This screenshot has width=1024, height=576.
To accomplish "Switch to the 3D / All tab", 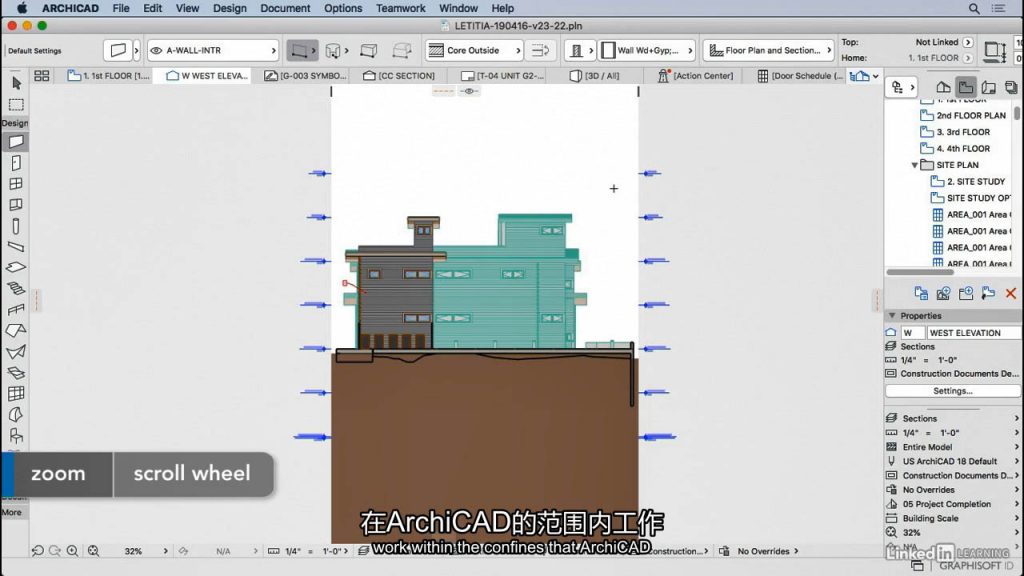I will point(594,76).
